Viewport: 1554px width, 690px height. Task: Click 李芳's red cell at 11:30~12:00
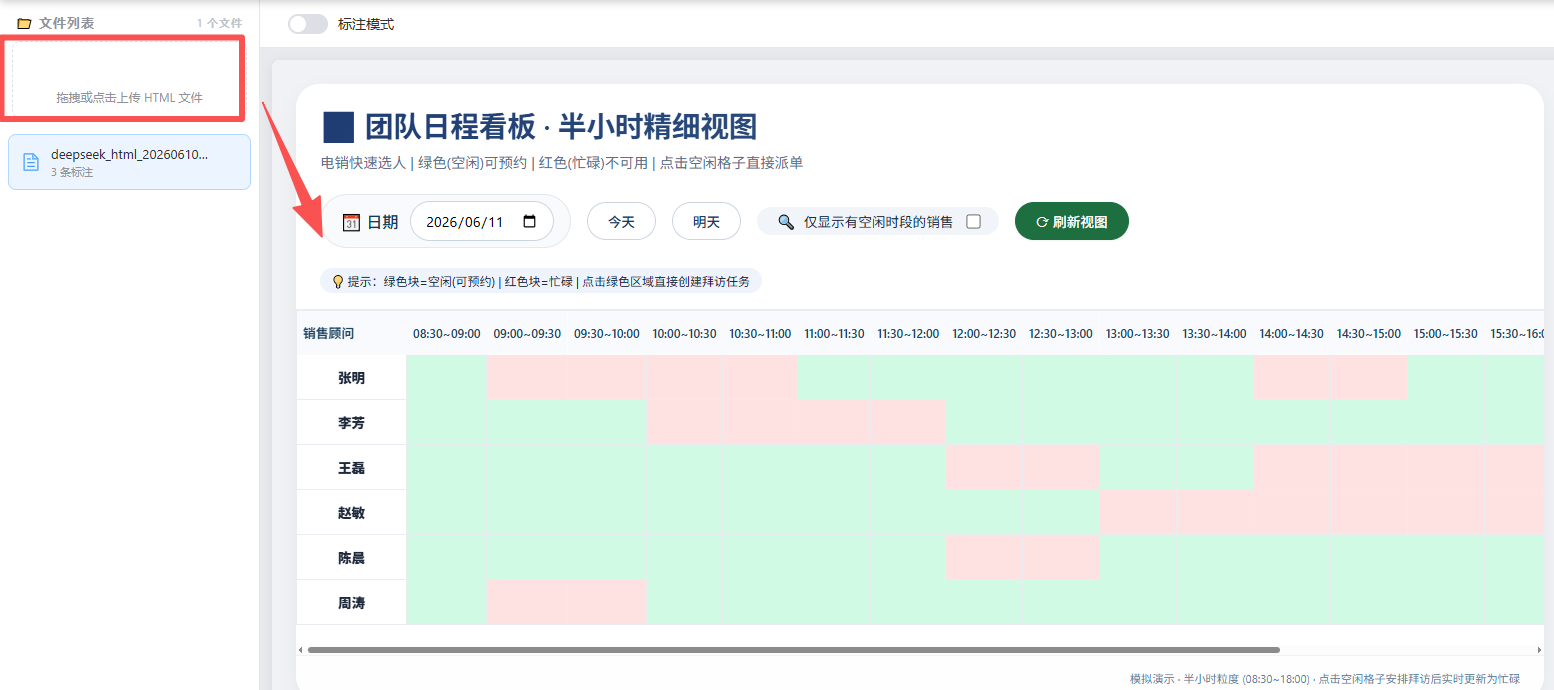click(x=908, y=423)
